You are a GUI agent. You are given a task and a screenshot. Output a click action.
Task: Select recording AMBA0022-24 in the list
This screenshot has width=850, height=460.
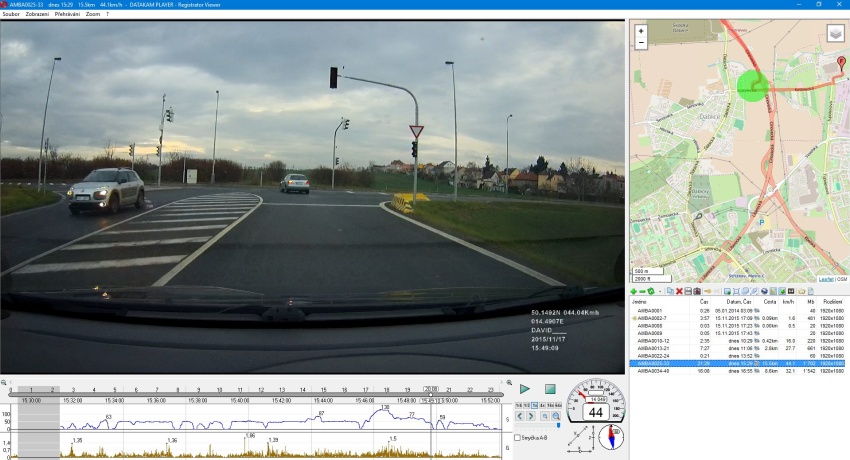tap(737, 356)
